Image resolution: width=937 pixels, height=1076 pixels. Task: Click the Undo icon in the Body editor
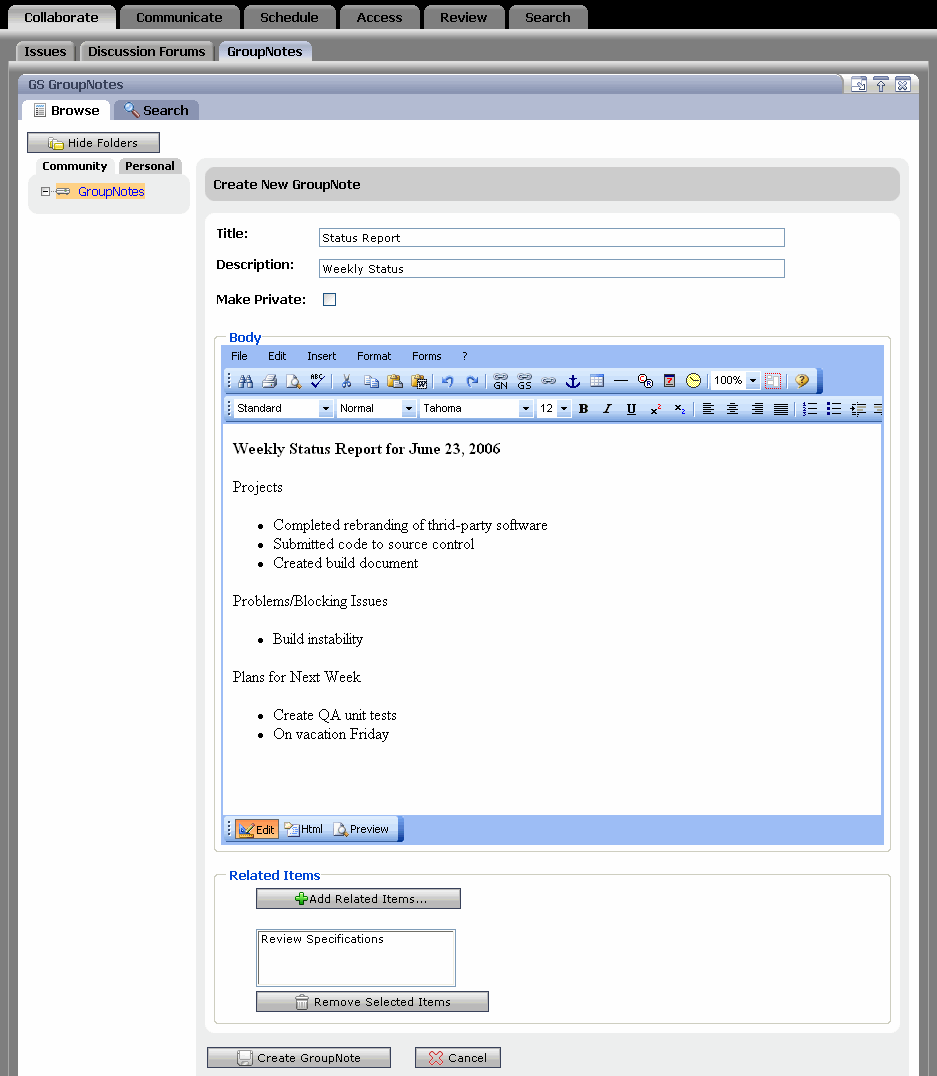click(x=449, y=381)
